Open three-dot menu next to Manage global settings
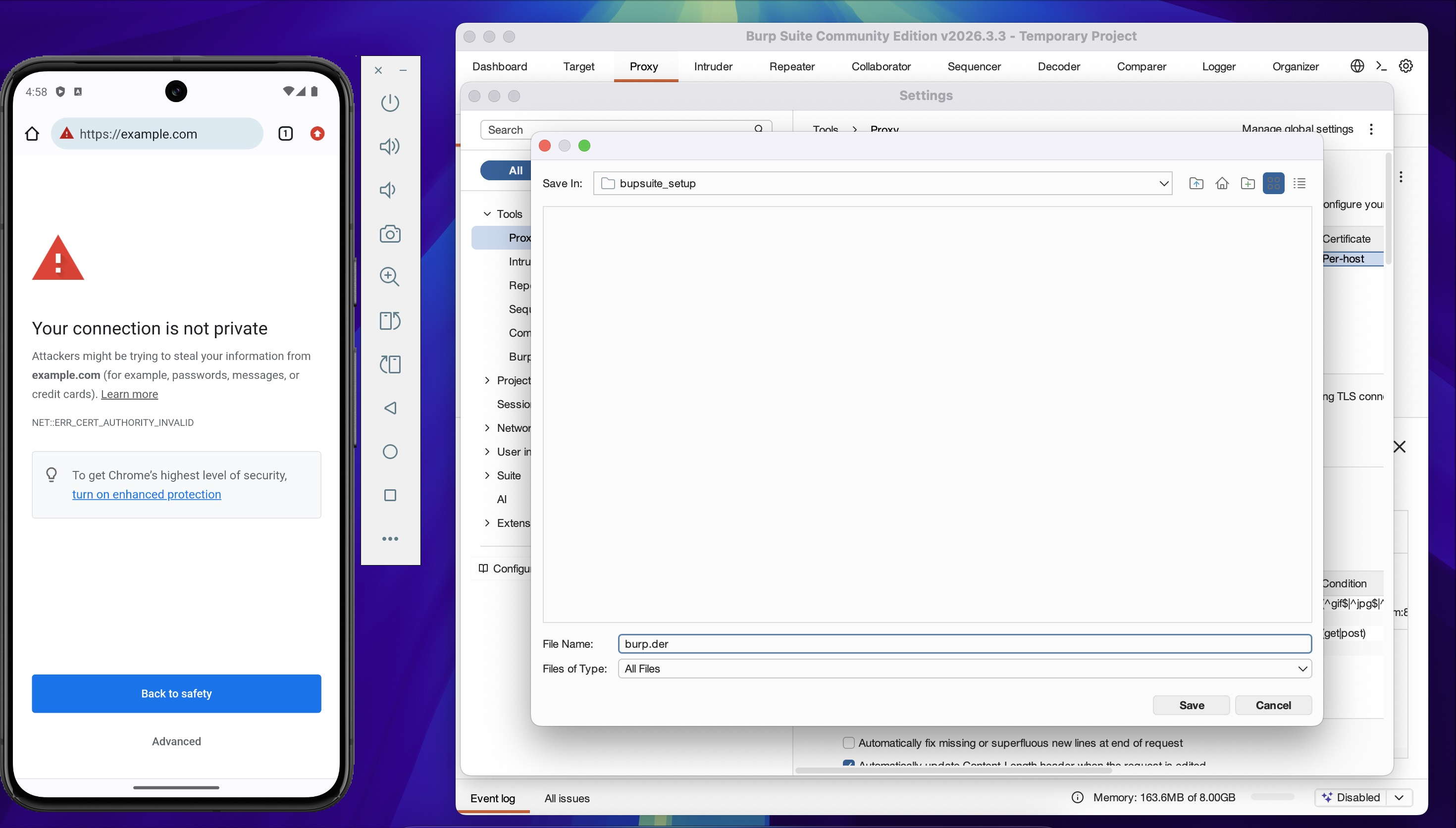 [x=1371, y=129]
